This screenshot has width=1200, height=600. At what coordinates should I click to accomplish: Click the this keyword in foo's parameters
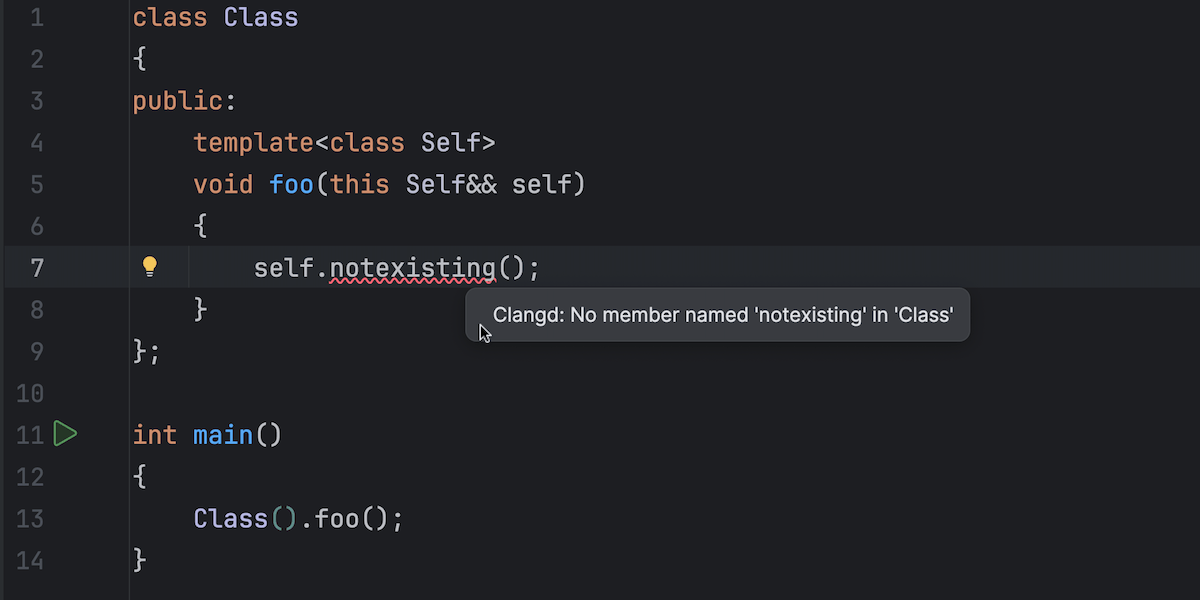pyautogui.click(x=359, y=185)
